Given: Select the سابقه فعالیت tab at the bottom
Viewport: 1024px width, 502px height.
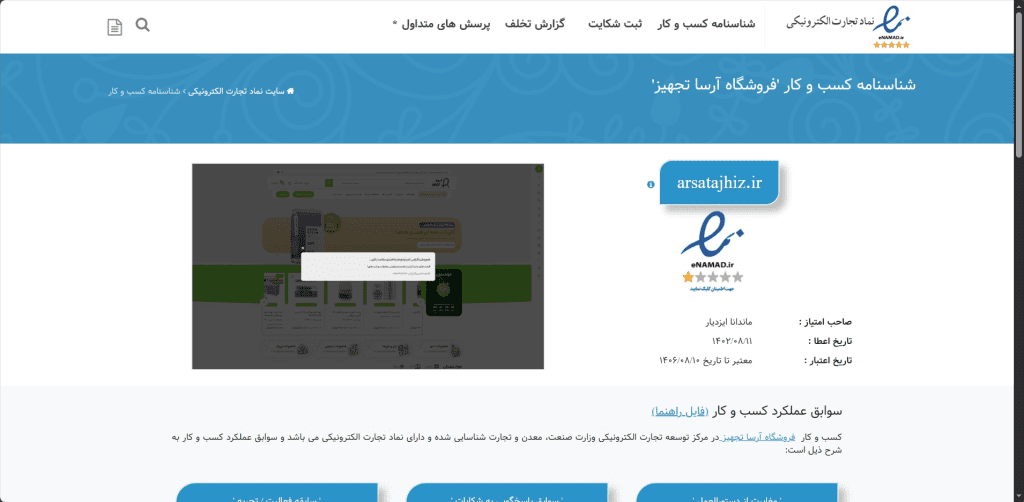Looking at the screenshot, I should (x=277, y=494).
